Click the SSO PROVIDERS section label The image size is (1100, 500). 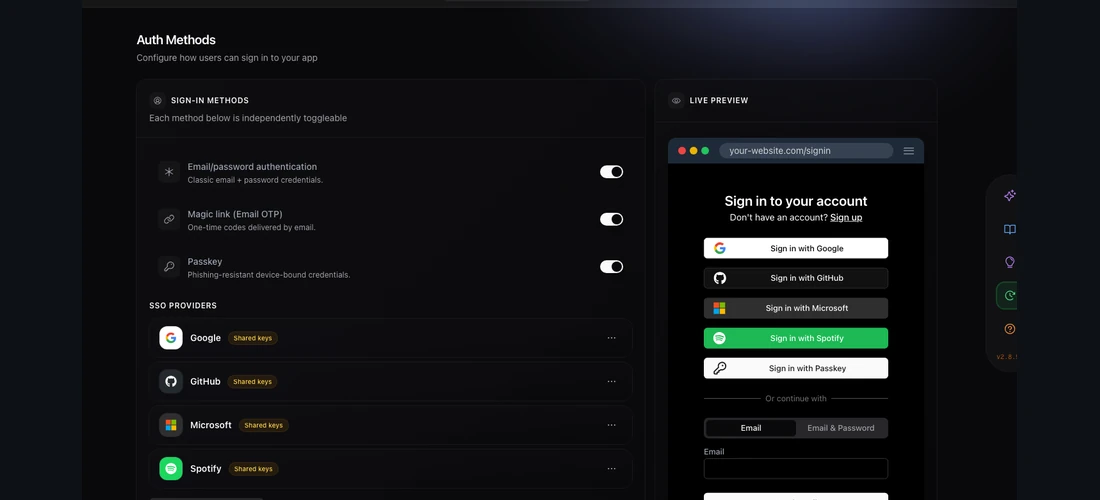[x=183, y=306]
